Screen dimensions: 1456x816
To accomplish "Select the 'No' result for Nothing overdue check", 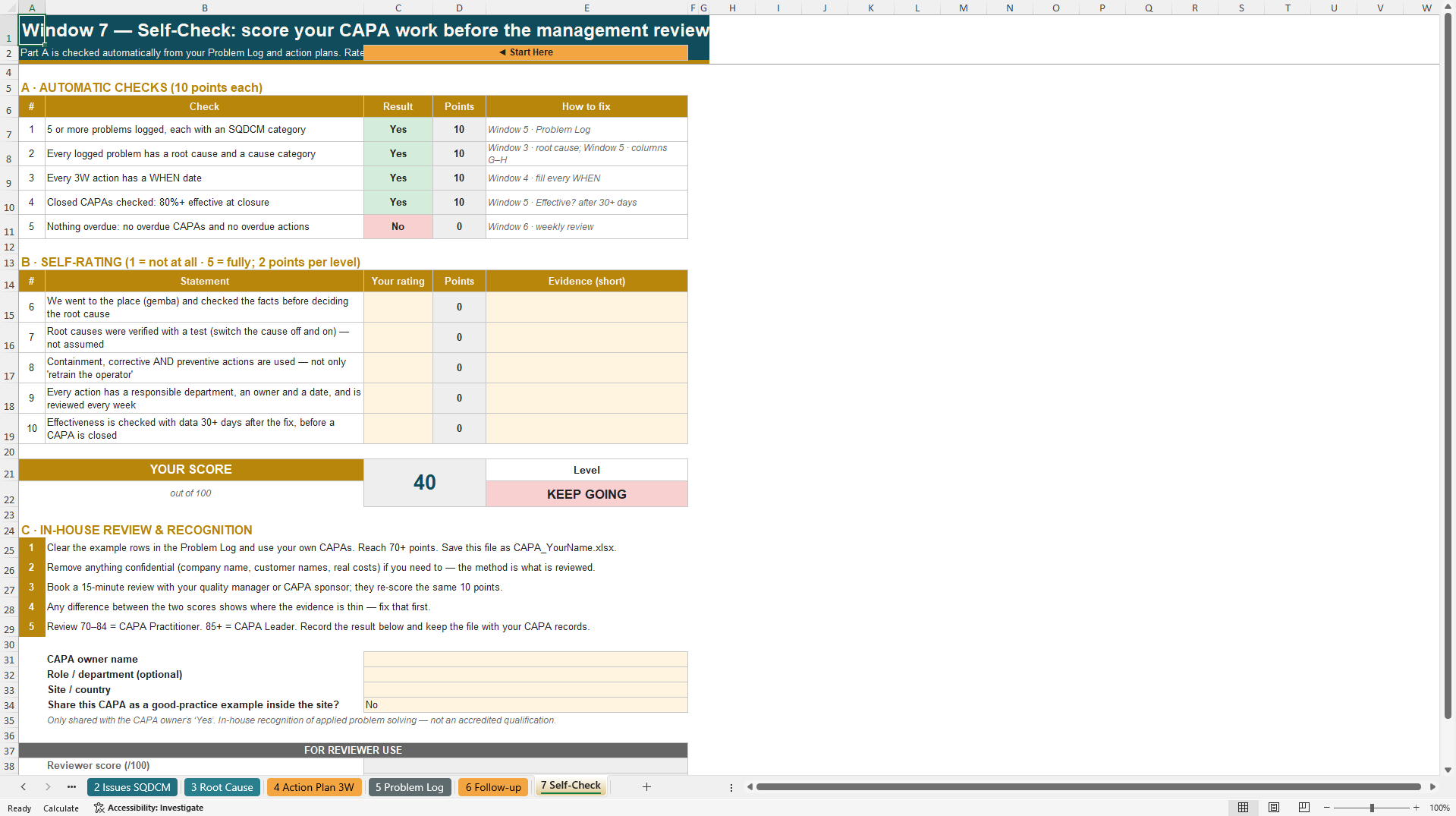I will tap(398, 227).
